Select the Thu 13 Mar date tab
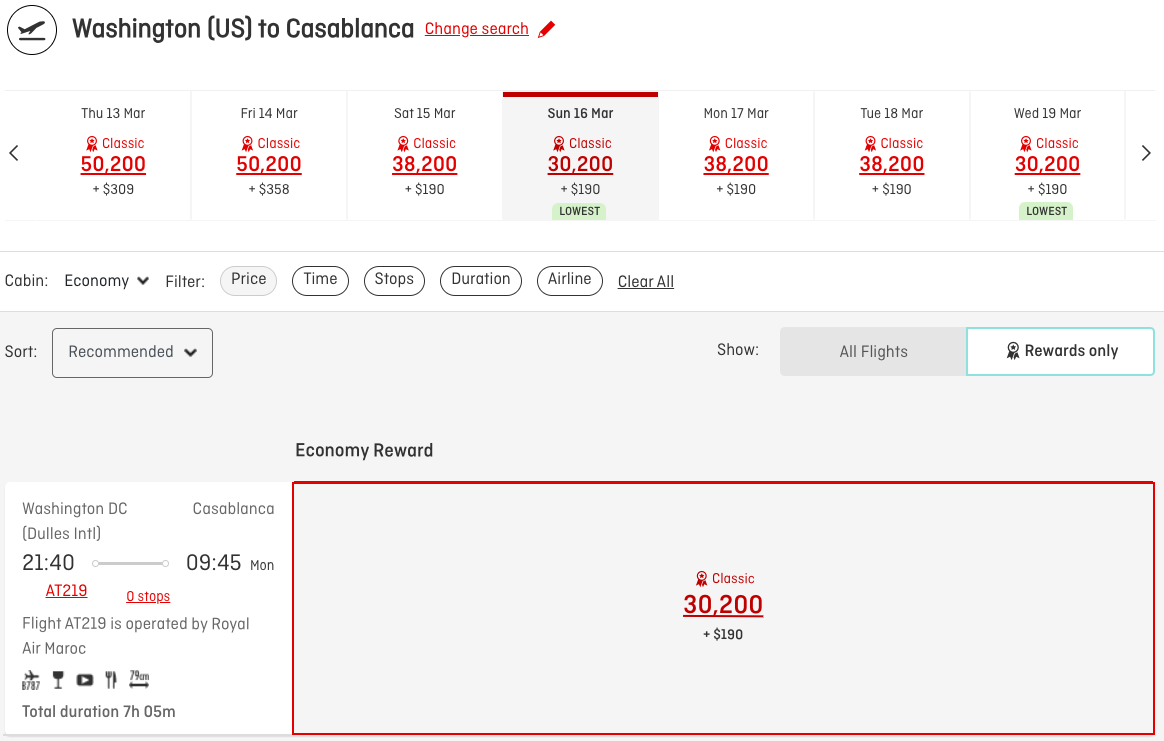The image size is (1164, 741). pos(113,156)
